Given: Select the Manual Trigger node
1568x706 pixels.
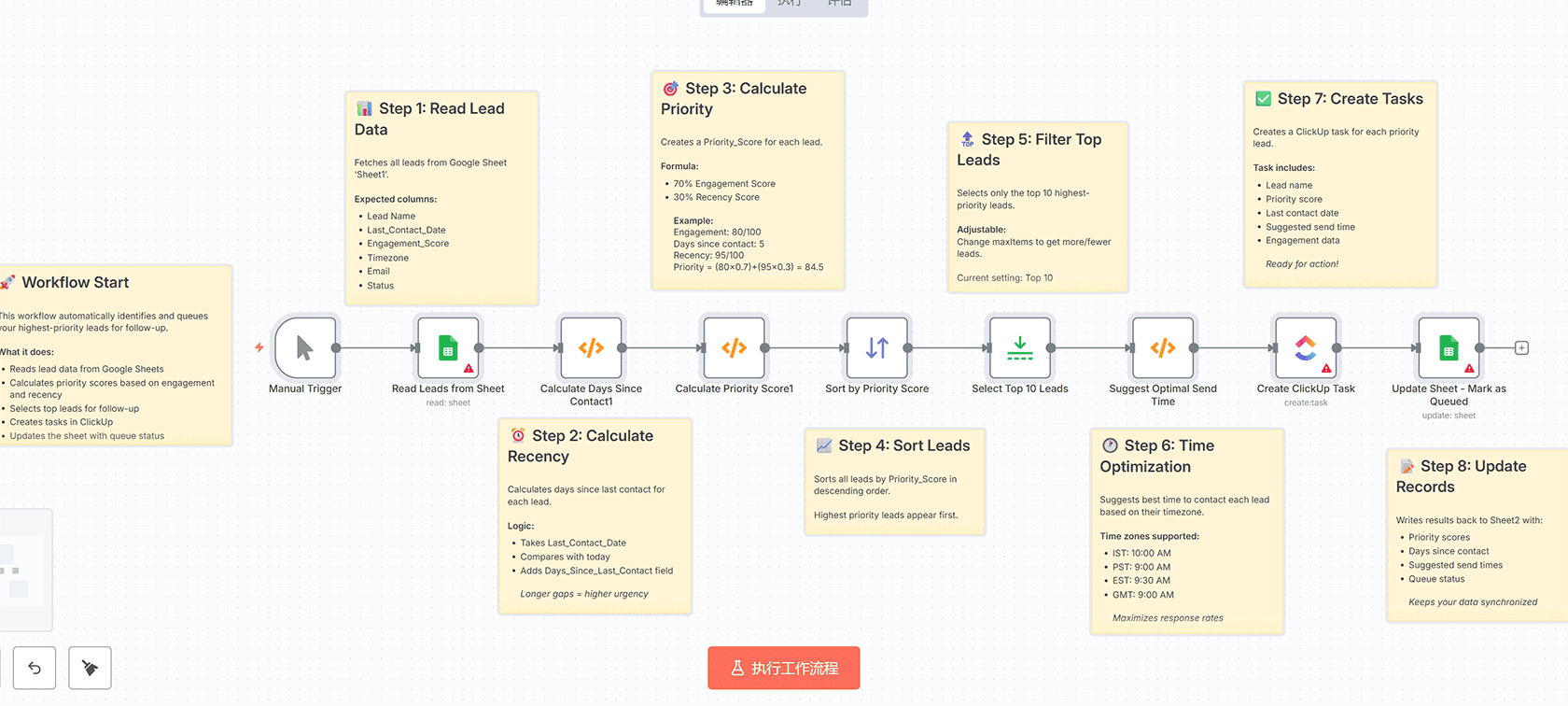Looking at the screenshot, I should point(304,348).
